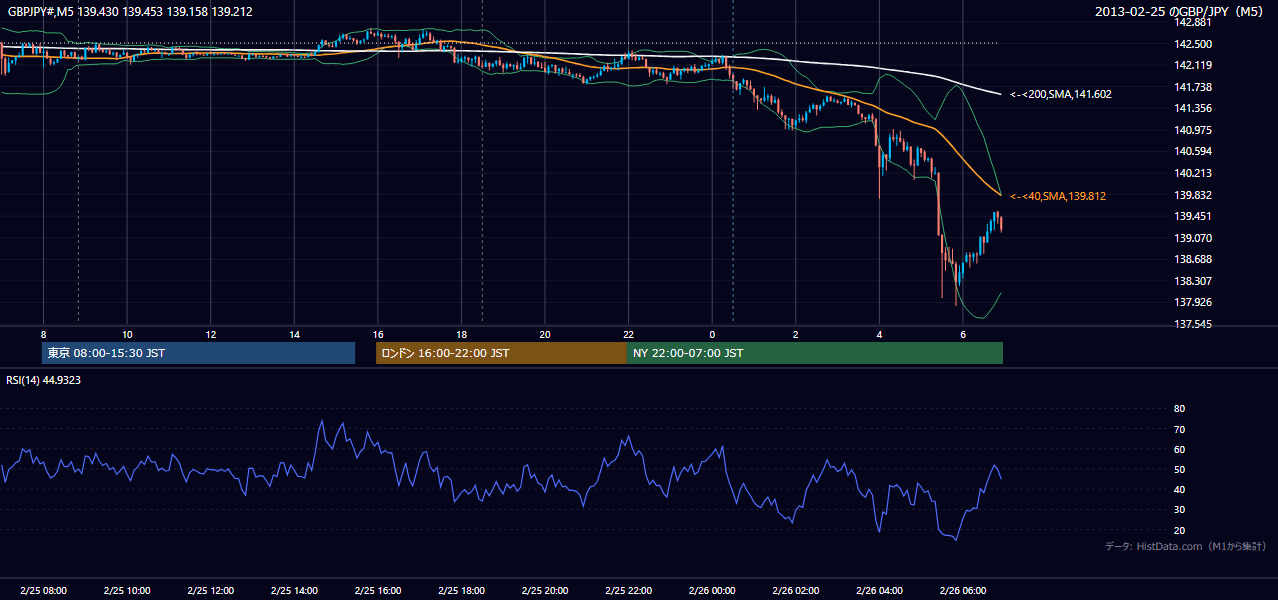The image size is (1278, 600).
Task: Click the 2/25 14:00 date label
Action: [x=294, y=590]
